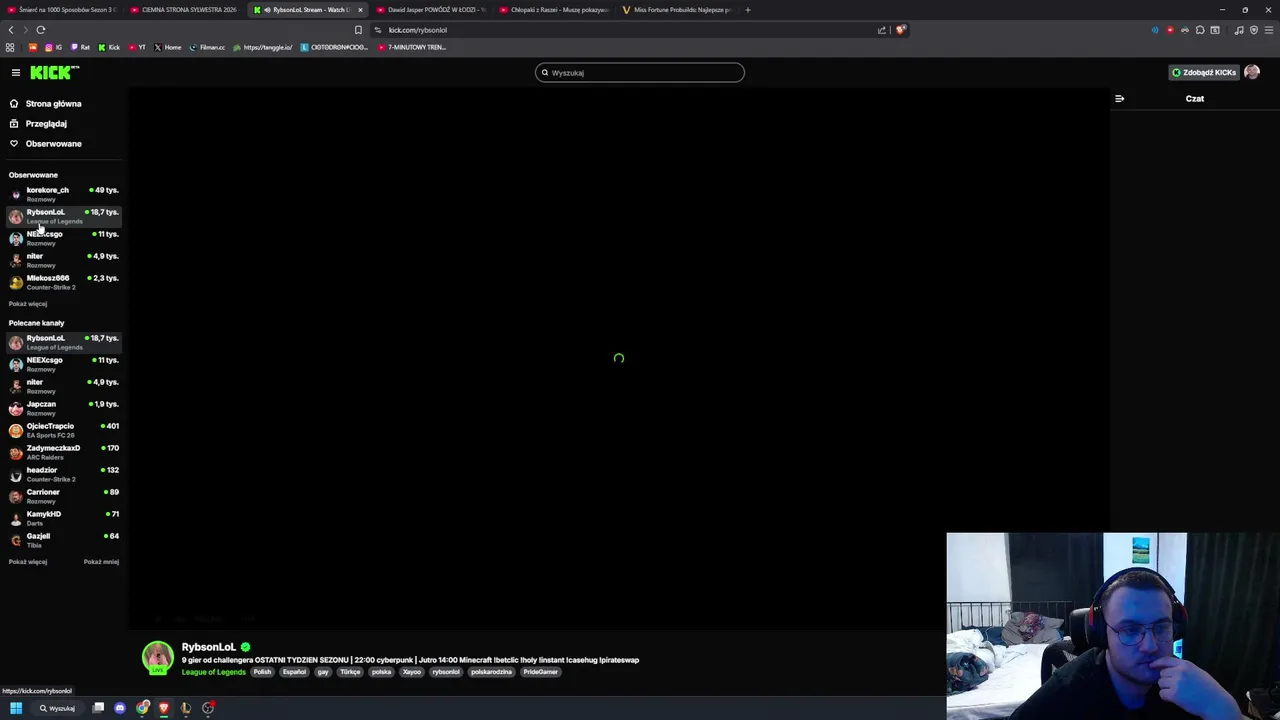The width and height of the screenshot is (1280, 720).
Task: Select the Español tag
Action: (294, 672)
